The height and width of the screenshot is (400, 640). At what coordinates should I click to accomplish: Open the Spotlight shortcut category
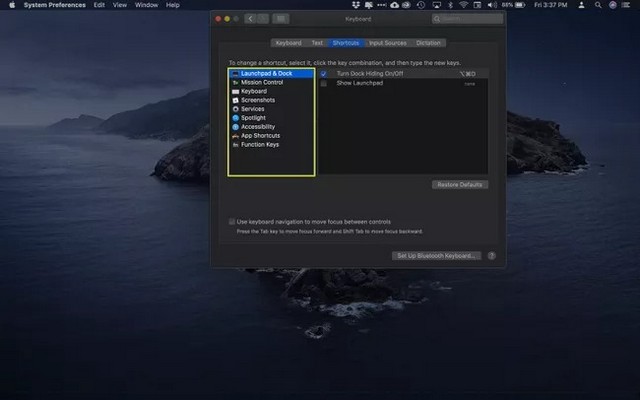point(271,118)
